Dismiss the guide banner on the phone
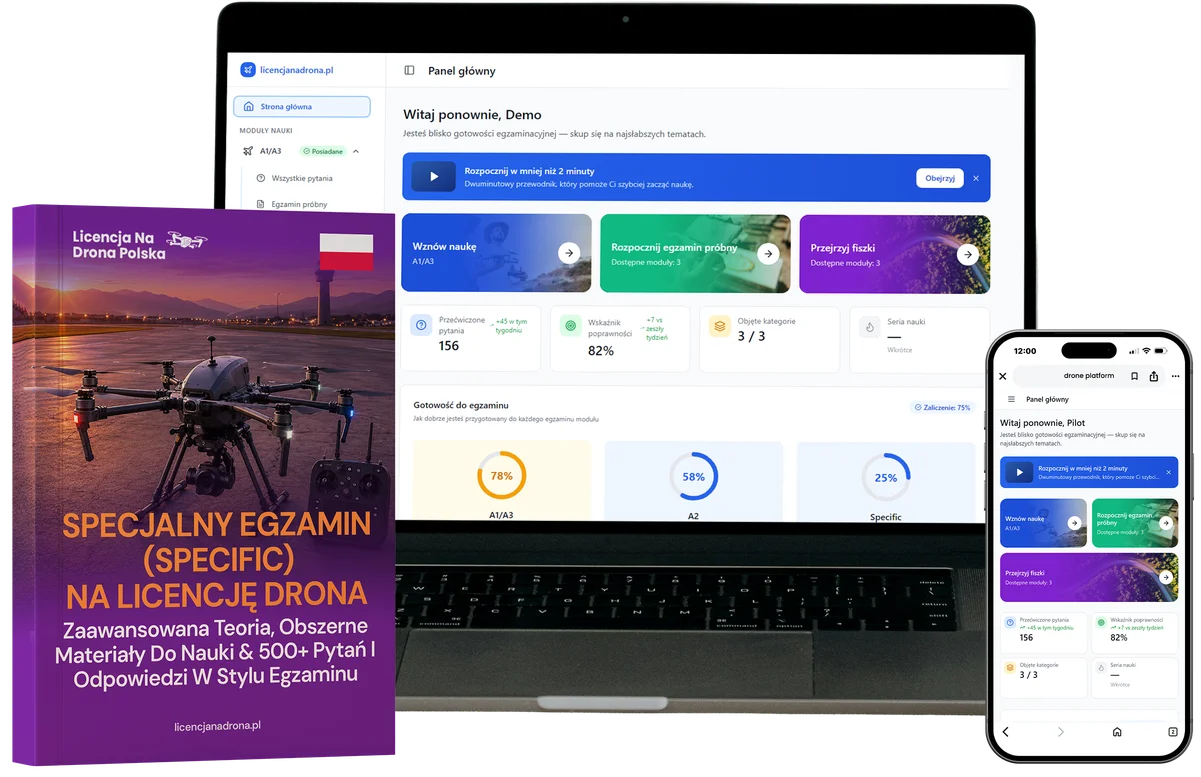The height and width of the screenshot is (777, 1201). [x=1168, y=472]
